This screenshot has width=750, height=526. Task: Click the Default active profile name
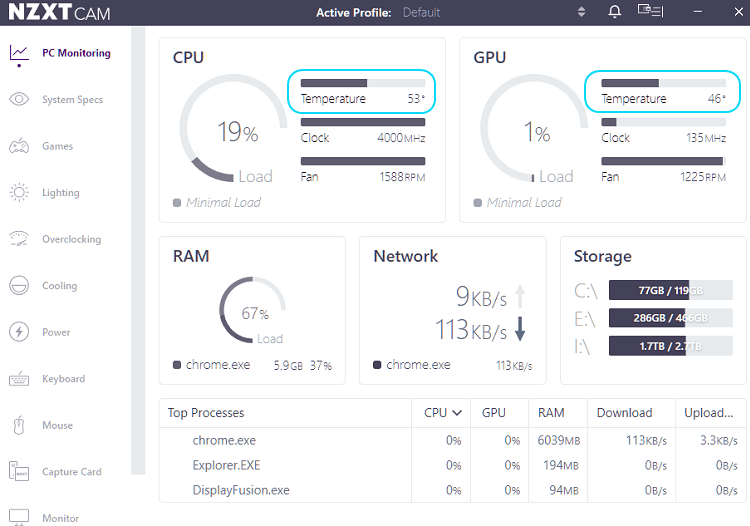click(421, 12)
